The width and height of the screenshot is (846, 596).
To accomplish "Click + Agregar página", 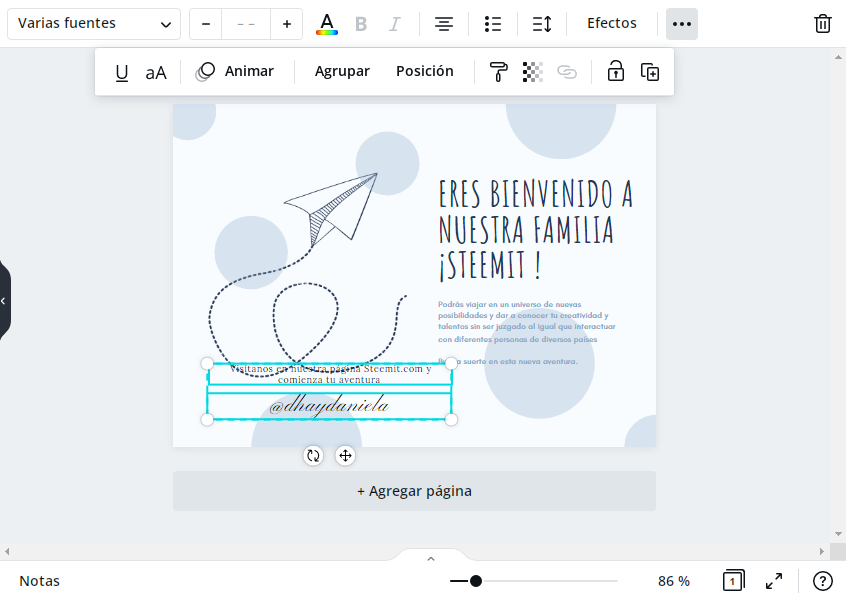I will pyautogui.click(x=414, y=491).
